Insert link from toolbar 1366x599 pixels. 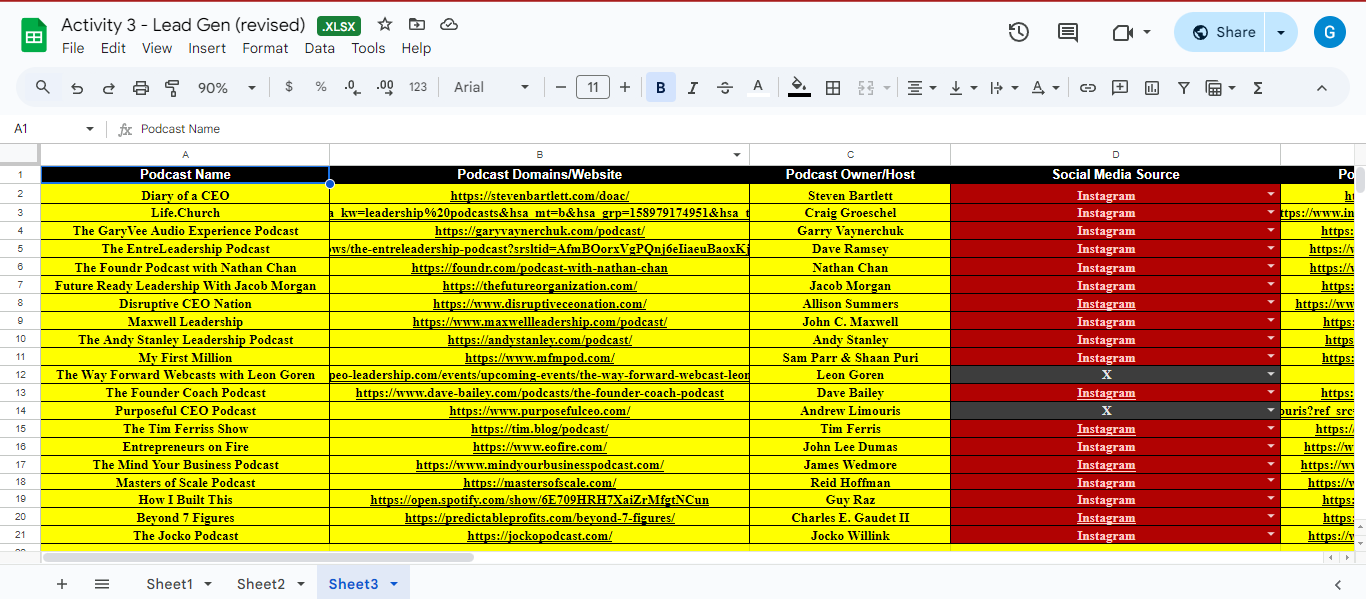[x=1087, y=88]
